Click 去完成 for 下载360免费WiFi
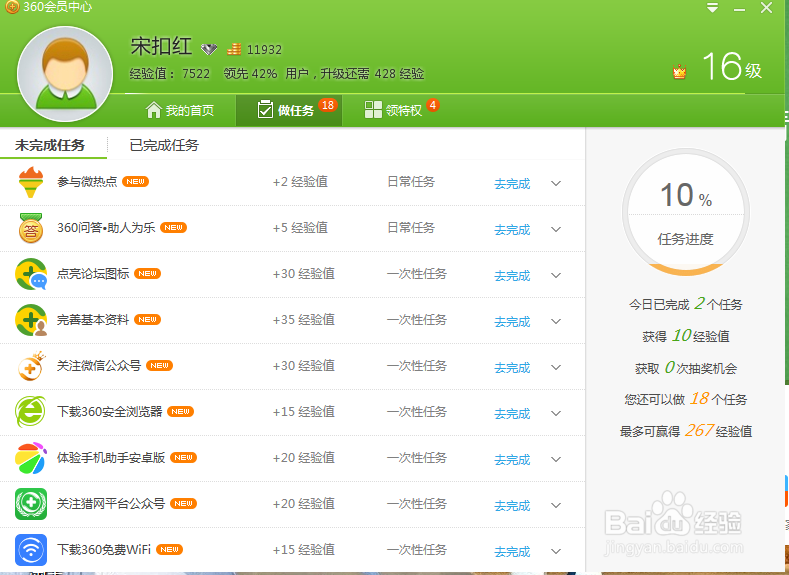The image size is (789, 575). pyautogui.click(x=512, y=551)
